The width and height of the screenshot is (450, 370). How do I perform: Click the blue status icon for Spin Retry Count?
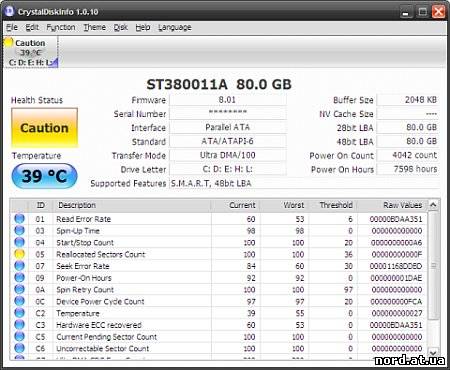[x=20, y=289]
